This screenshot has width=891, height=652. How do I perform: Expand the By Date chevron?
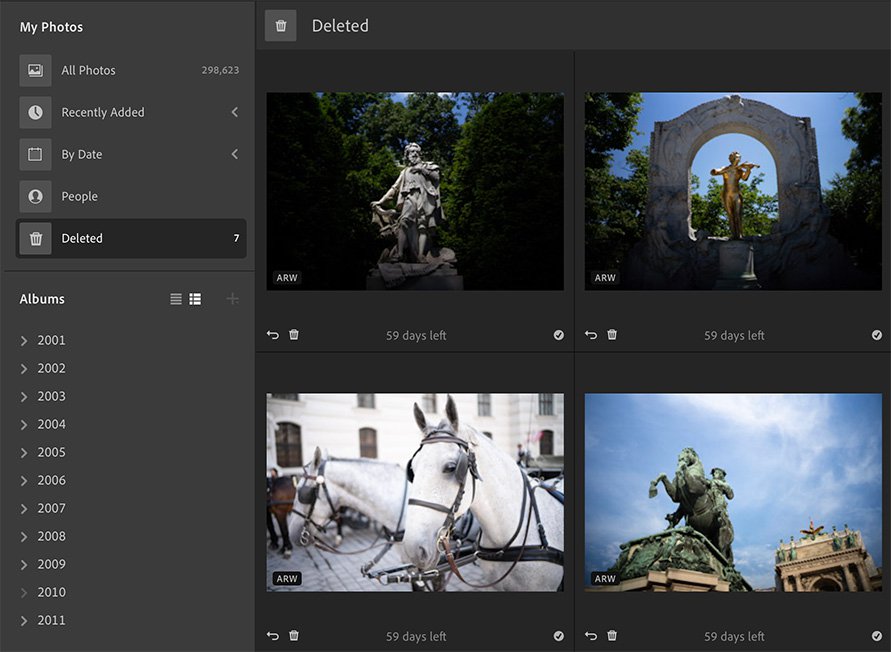pyautogui.click(x=235, y=154)
